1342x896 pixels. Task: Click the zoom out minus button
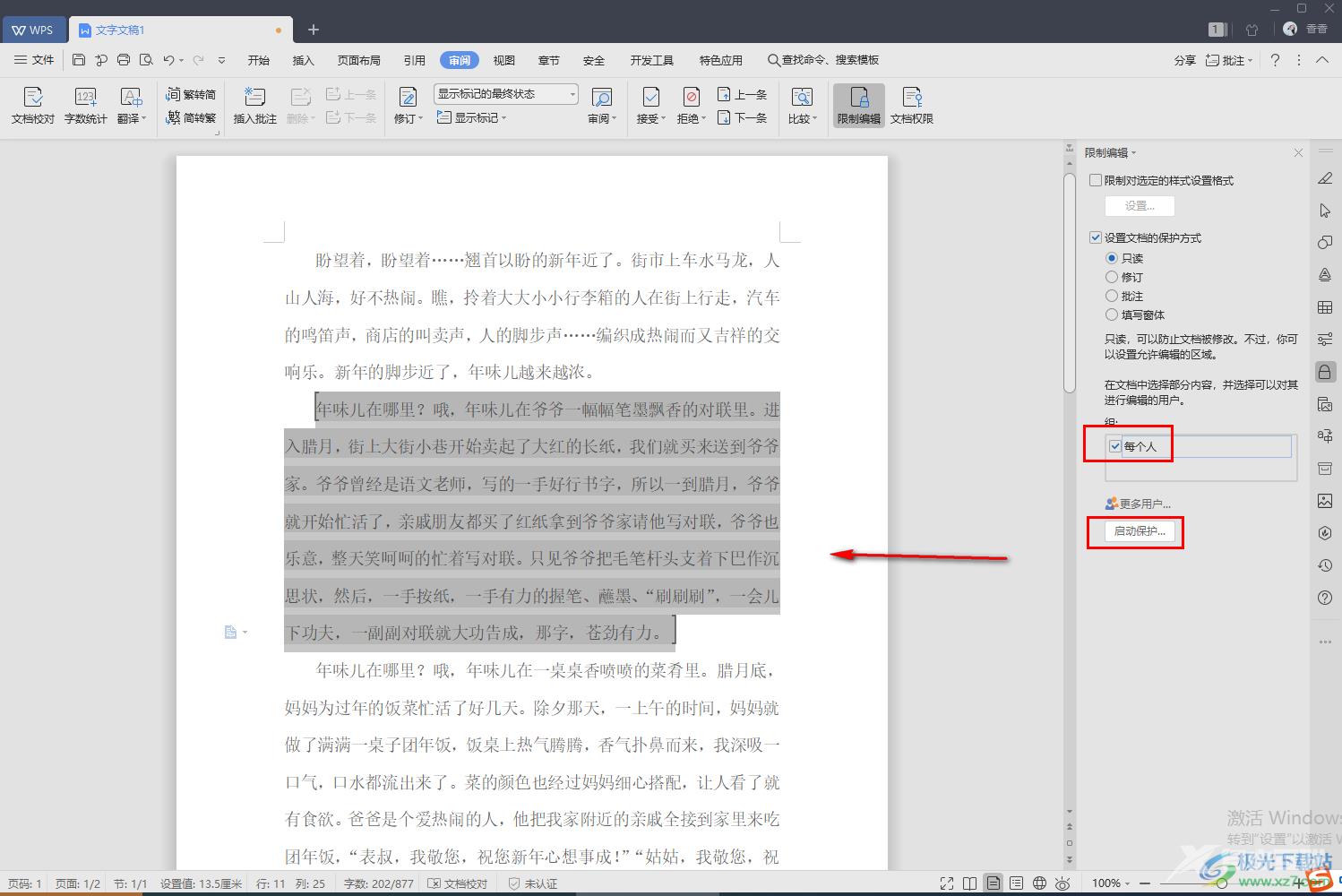coord(1147,883)
